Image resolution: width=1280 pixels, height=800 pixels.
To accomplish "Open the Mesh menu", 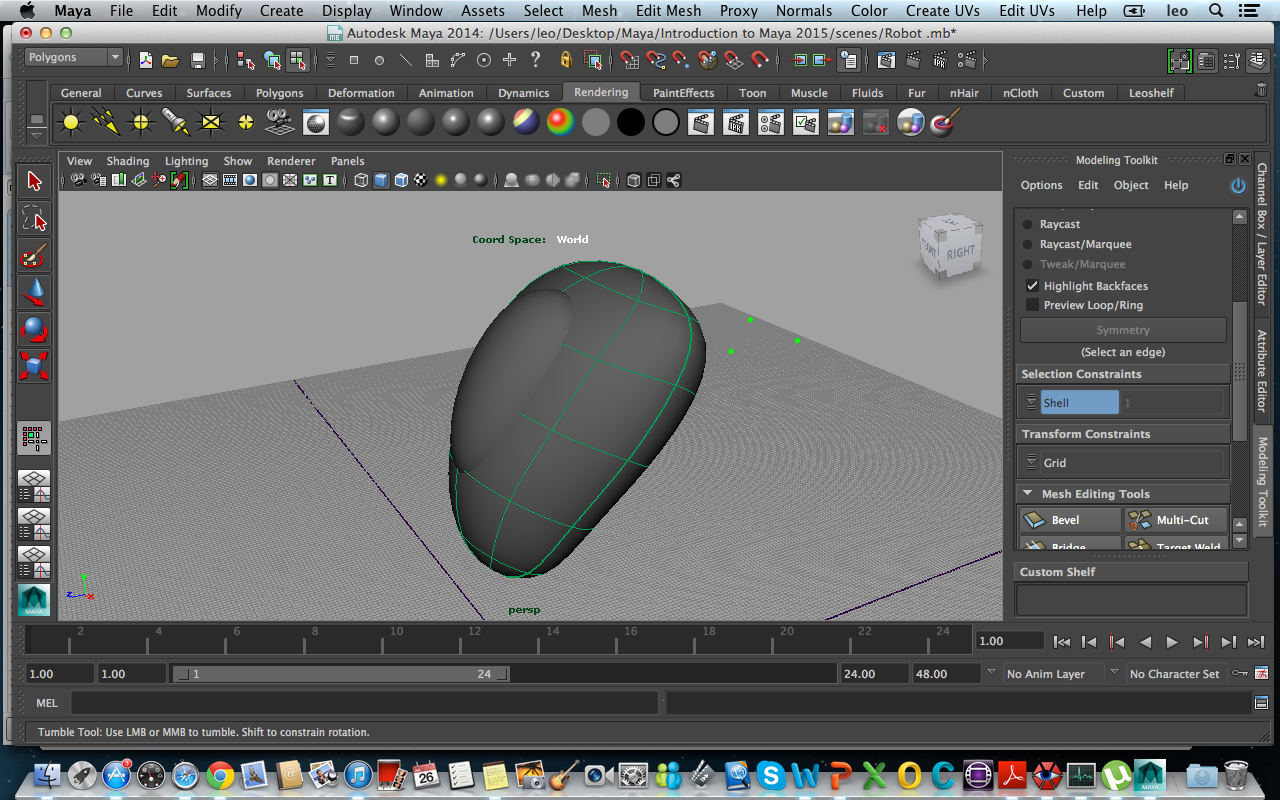I will (599, 11).
